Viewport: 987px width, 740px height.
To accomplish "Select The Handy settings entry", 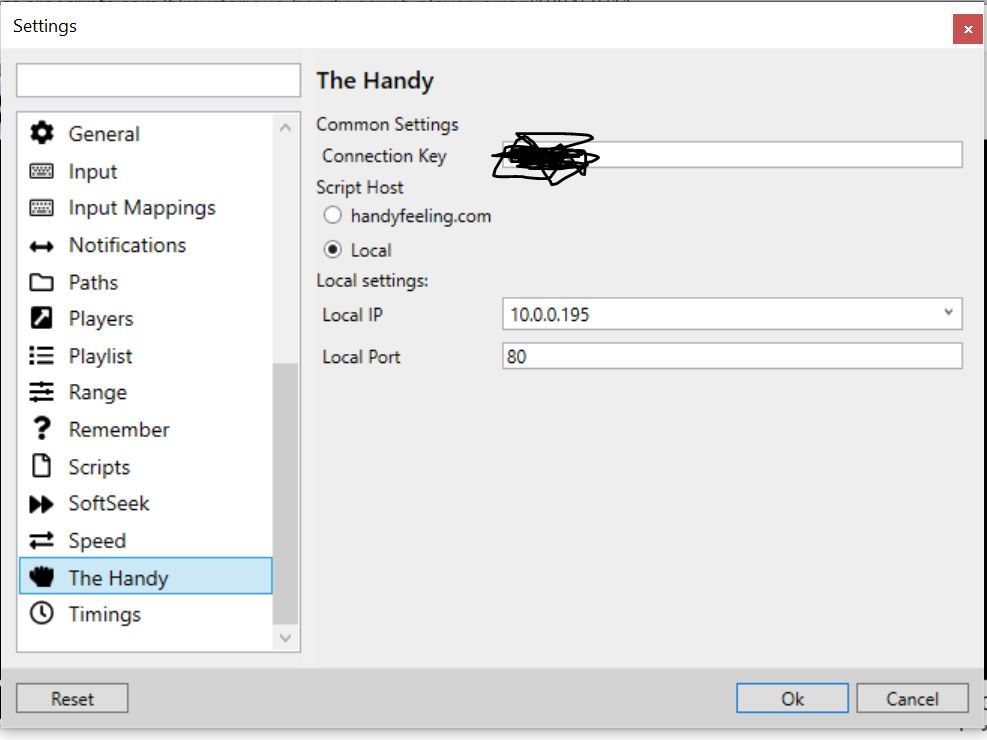I will 146,576.
